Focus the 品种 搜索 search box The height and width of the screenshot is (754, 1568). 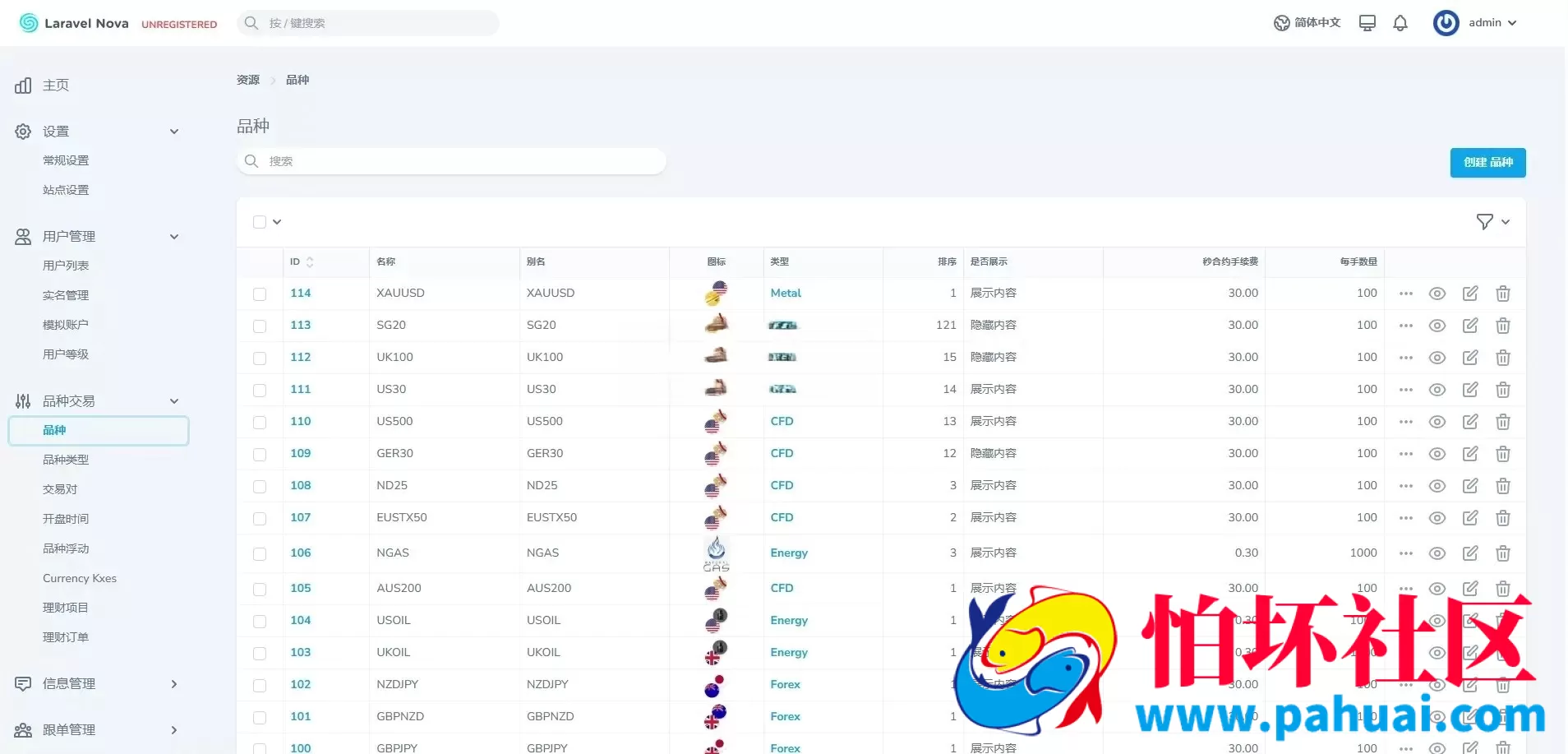(451, 161)
